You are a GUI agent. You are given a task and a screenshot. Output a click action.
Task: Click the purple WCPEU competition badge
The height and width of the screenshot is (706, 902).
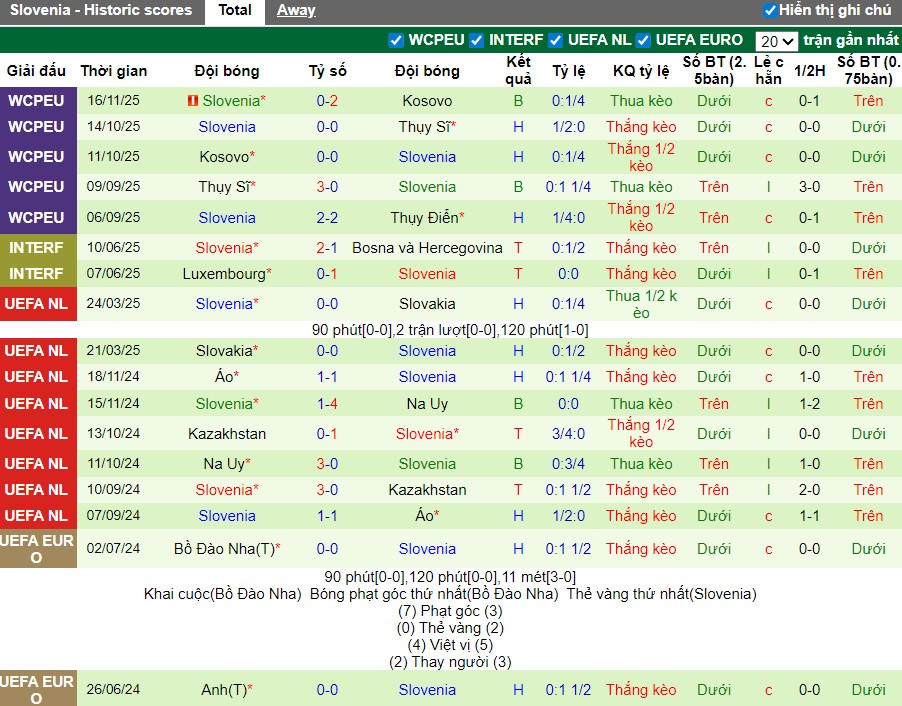pos(38,100)
